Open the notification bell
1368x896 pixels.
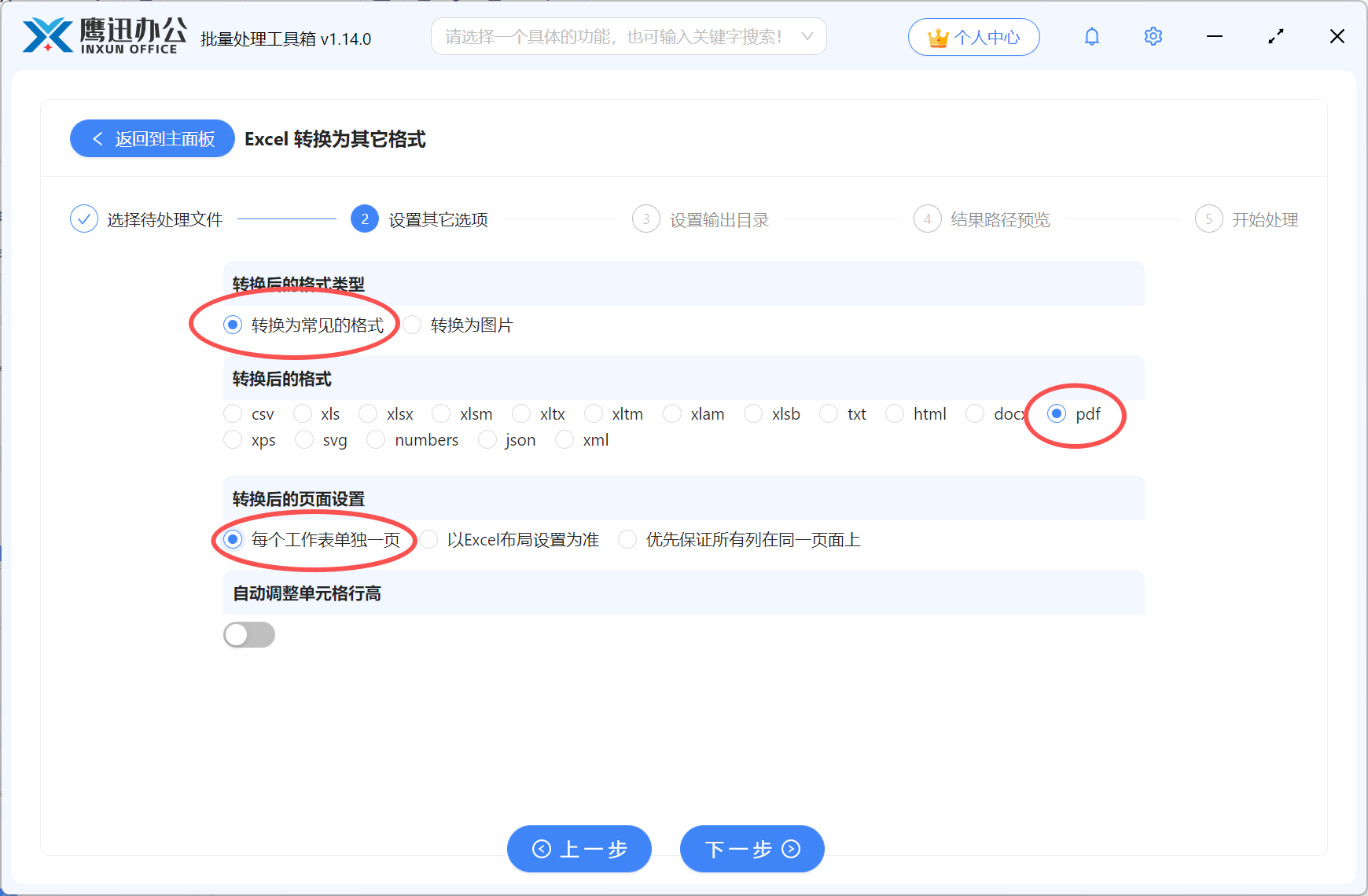click(x=1091, y=36)
